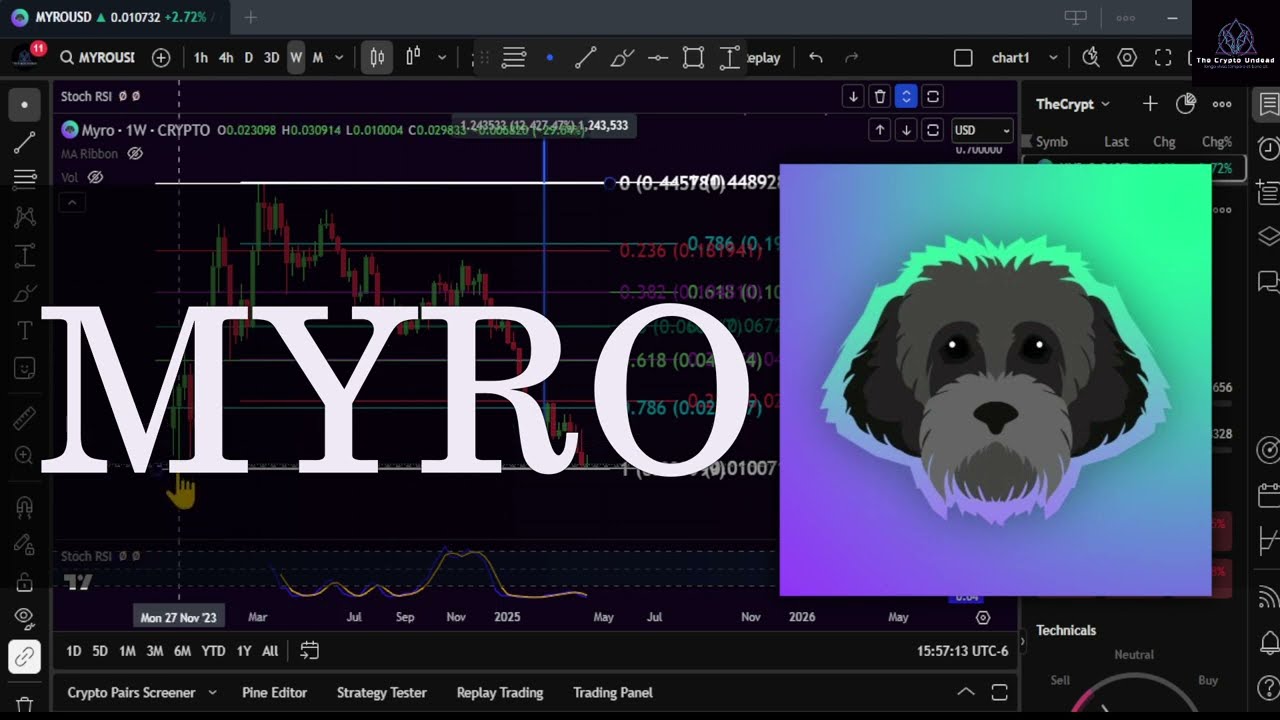This screenshot has height=720, width=1280.
Task: Select the D daily timeframe
Action: tap(249, 58)
